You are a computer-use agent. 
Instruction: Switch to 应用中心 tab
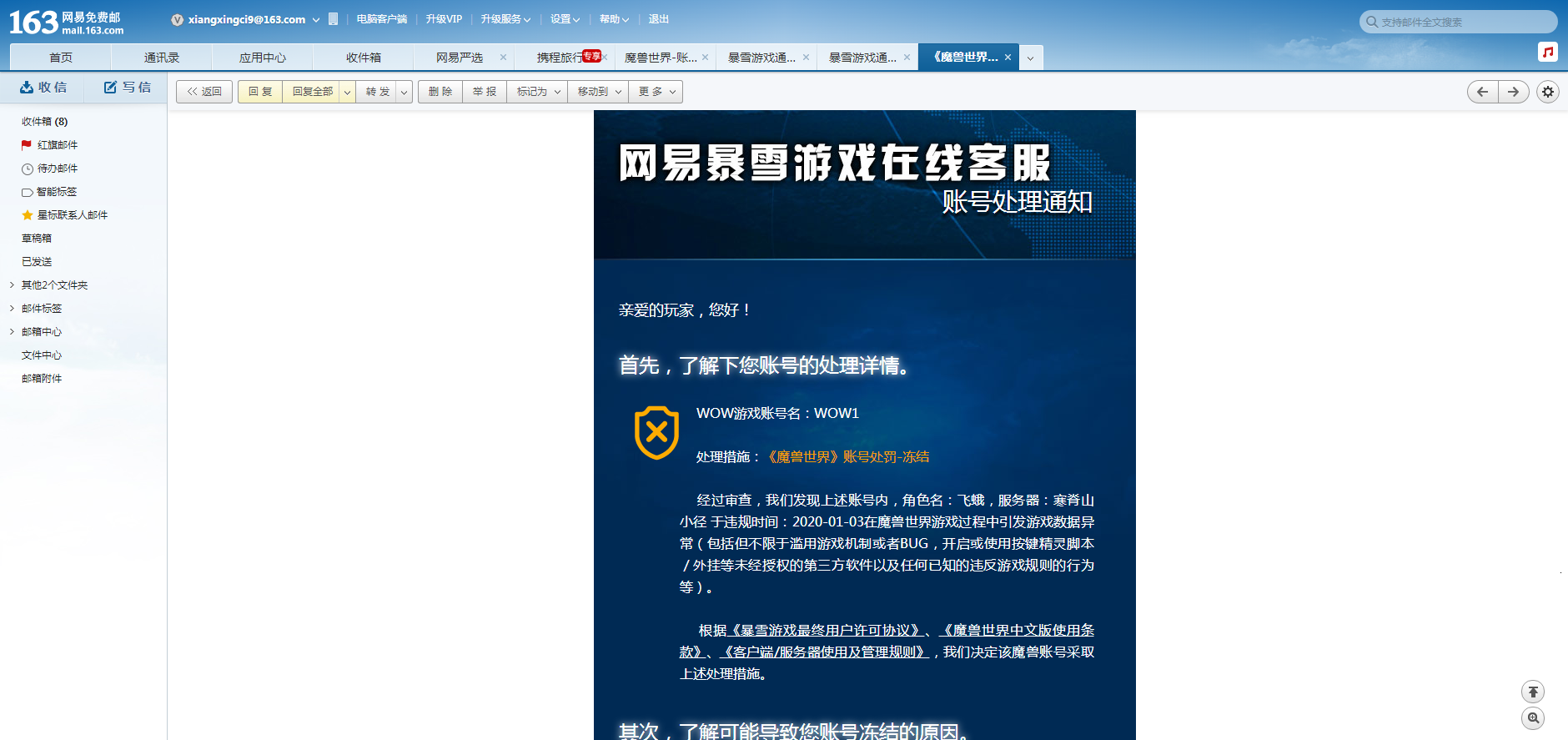click(262, 58)
